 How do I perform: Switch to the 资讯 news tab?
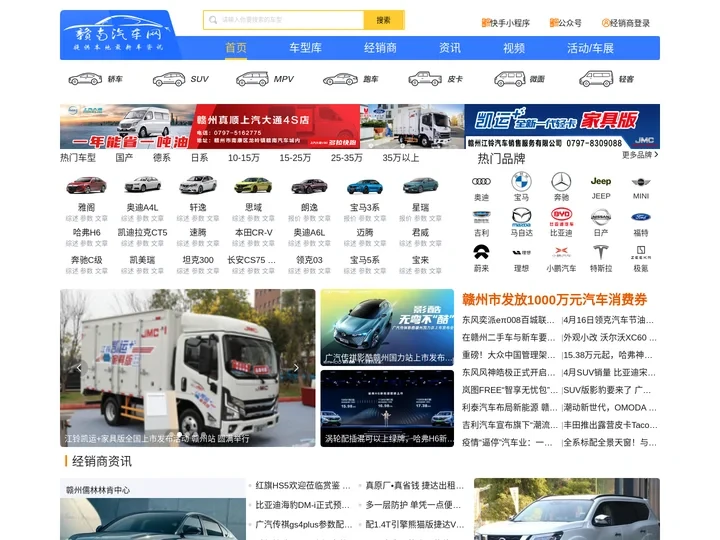coord(450,48)
